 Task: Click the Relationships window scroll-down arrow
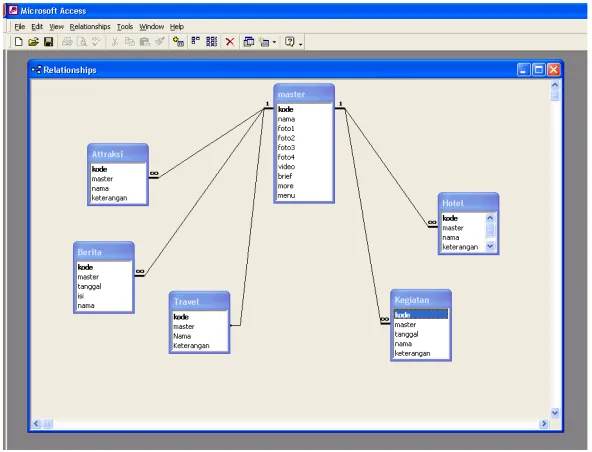[555, 413]
